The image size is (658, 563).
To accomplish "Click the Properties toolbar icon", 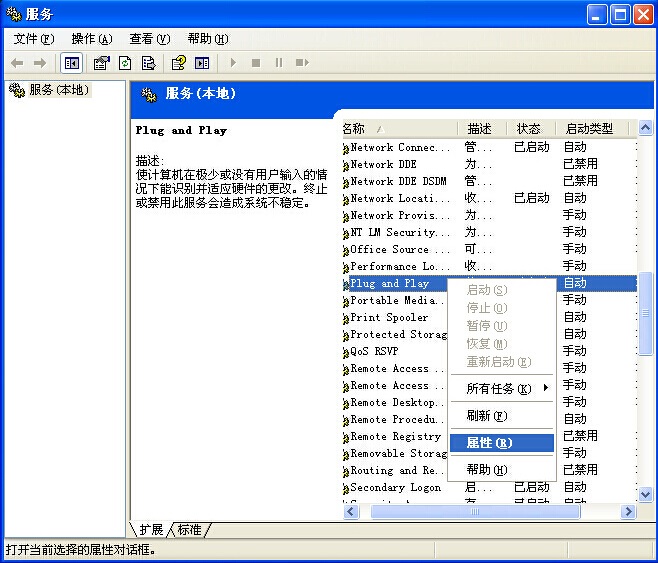I will coord(101,63).
